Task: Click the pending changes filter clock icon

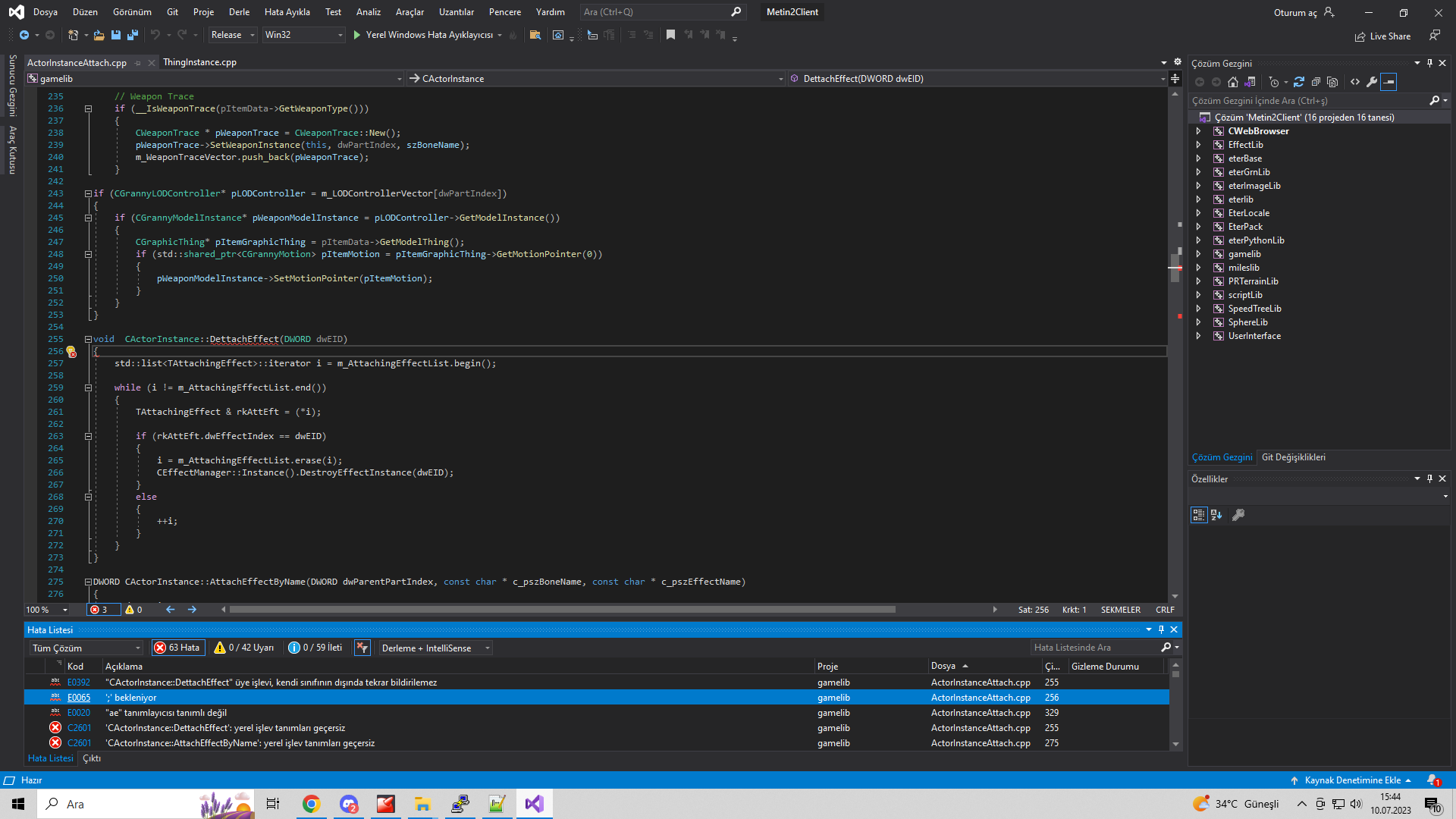Action: pos(1274,82)
